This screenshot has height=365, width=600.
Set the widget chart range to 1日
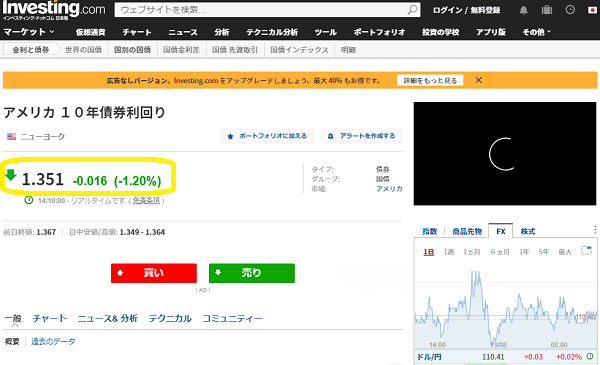429,252
